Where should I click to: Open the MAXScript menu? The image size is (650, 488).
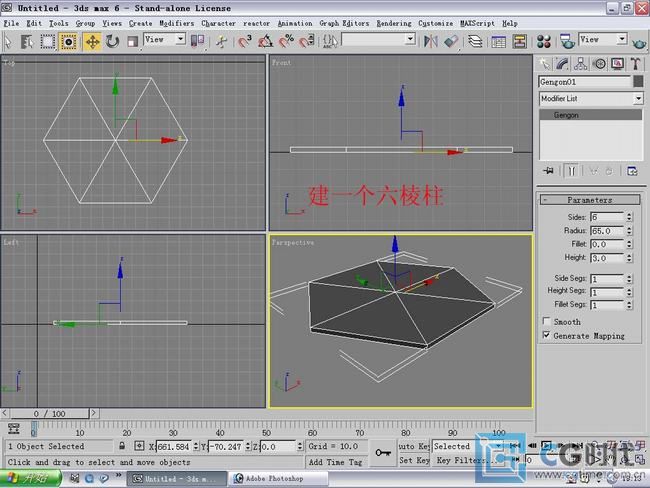coord(478,24)
